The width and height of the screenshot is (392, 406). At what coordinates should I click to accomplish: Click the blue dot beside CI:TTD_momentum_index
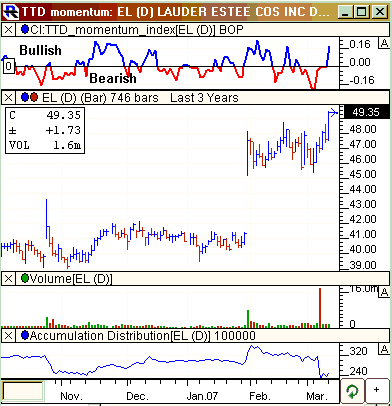(x=25, y=29)
